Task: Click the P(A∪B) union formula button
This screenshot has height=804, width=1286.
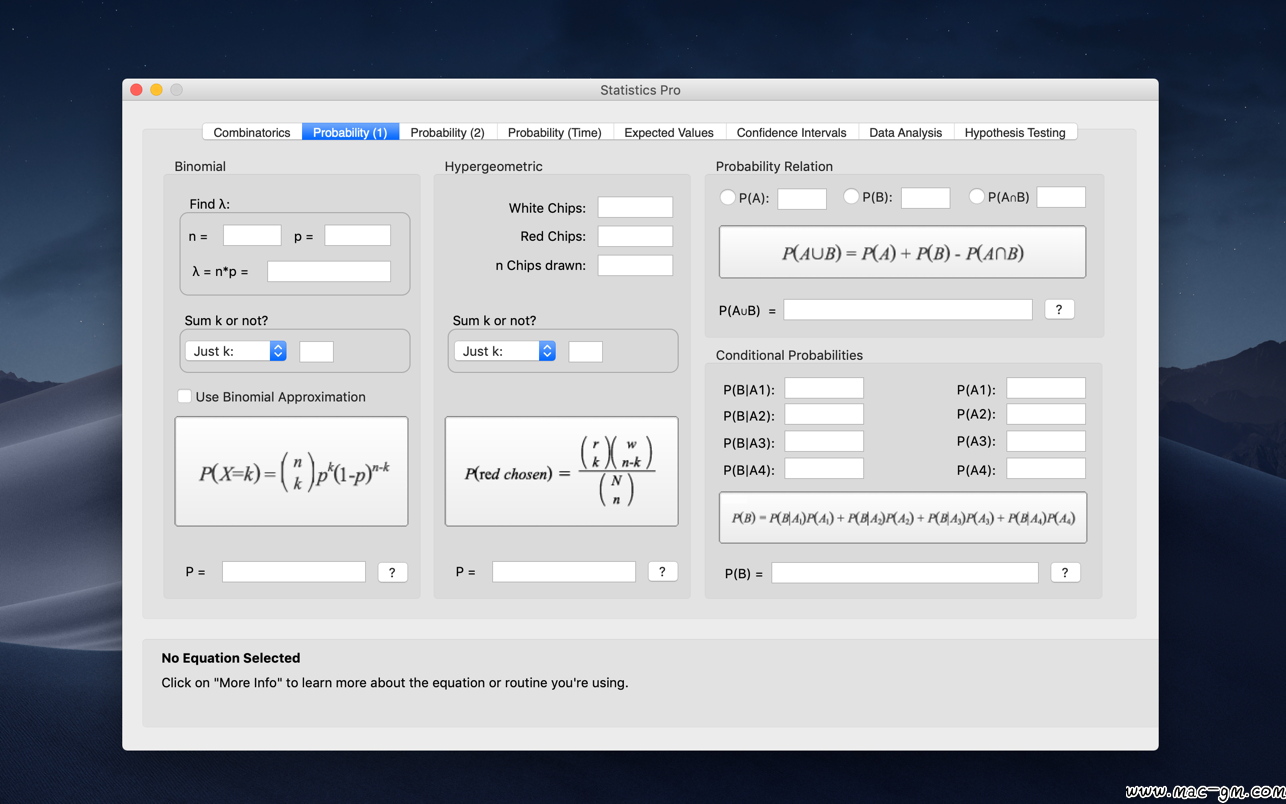Action: [902, 252]
